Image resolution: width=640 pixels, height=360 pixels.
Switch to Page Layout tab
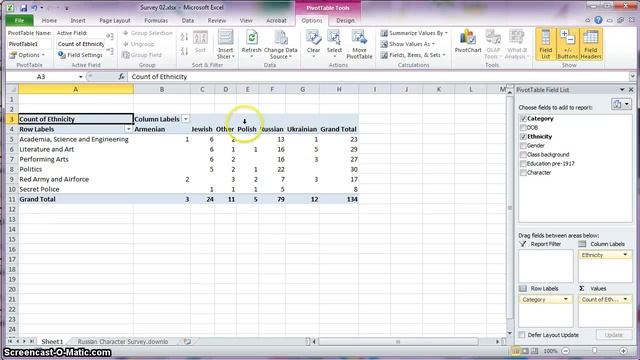115,20
